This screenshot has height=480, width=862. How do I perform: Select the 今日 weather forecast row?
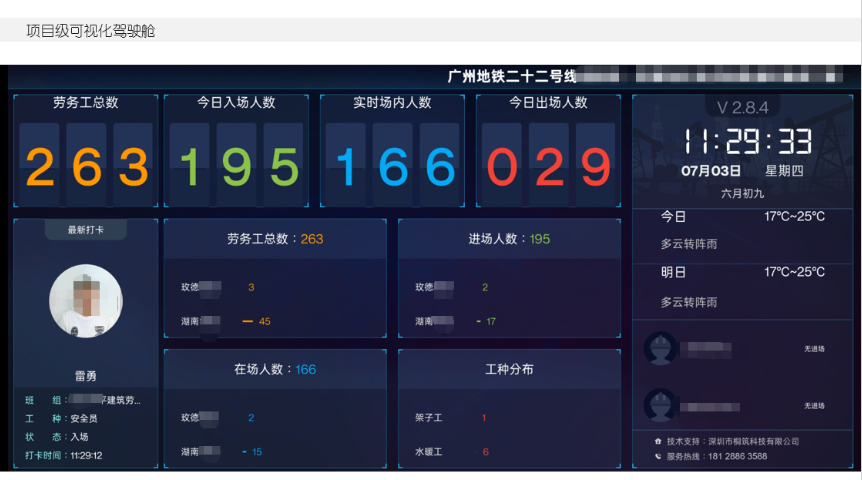[x=742, y=230]
